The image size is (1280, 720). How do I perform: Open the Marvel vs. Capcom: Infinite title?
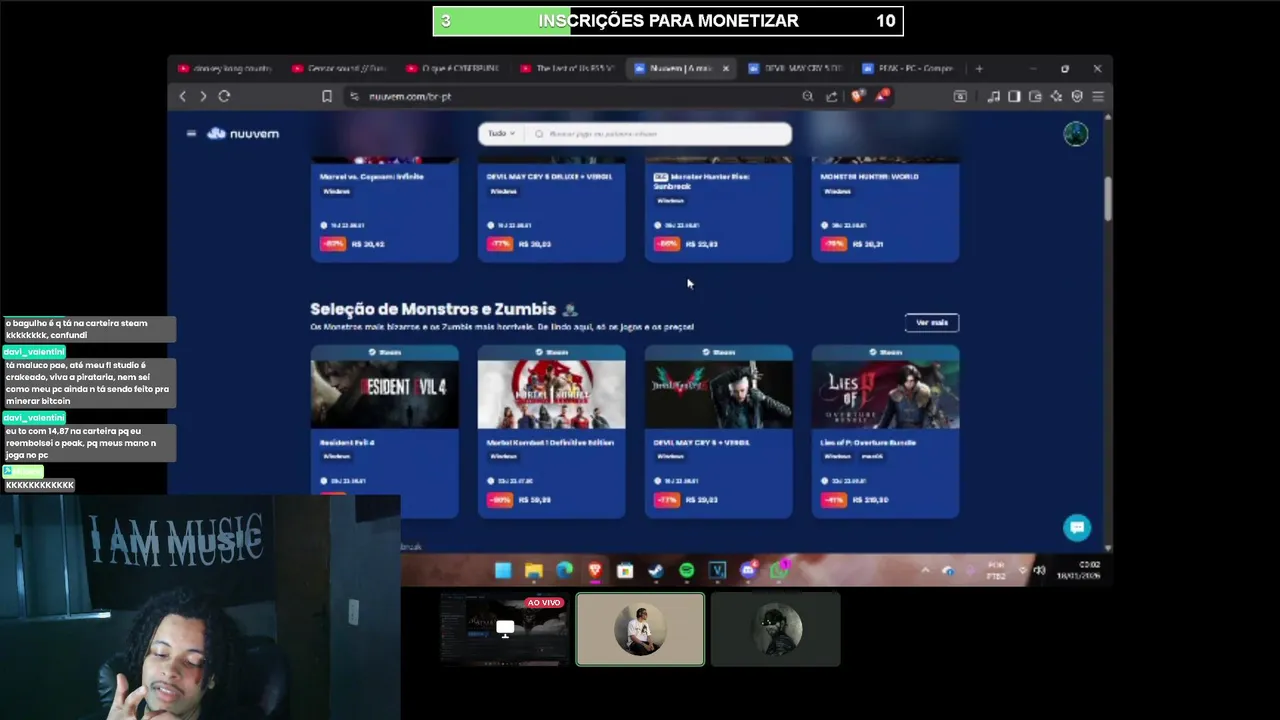[372, 176]
